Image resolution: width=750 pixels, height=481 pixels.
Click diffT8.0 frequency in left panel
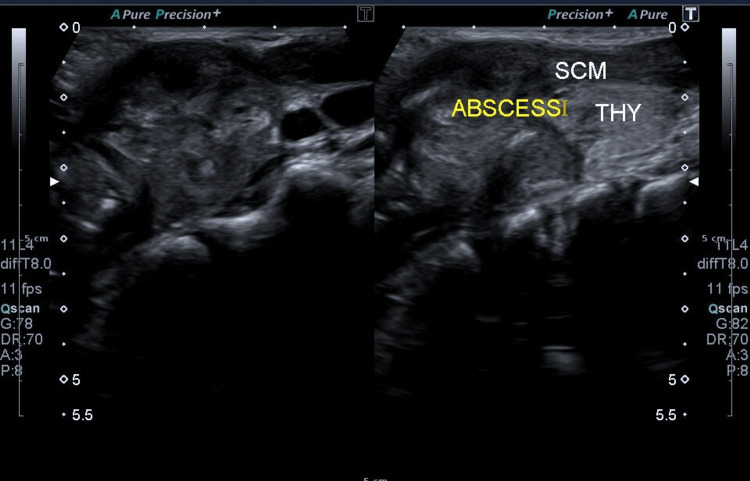point(26,263)
